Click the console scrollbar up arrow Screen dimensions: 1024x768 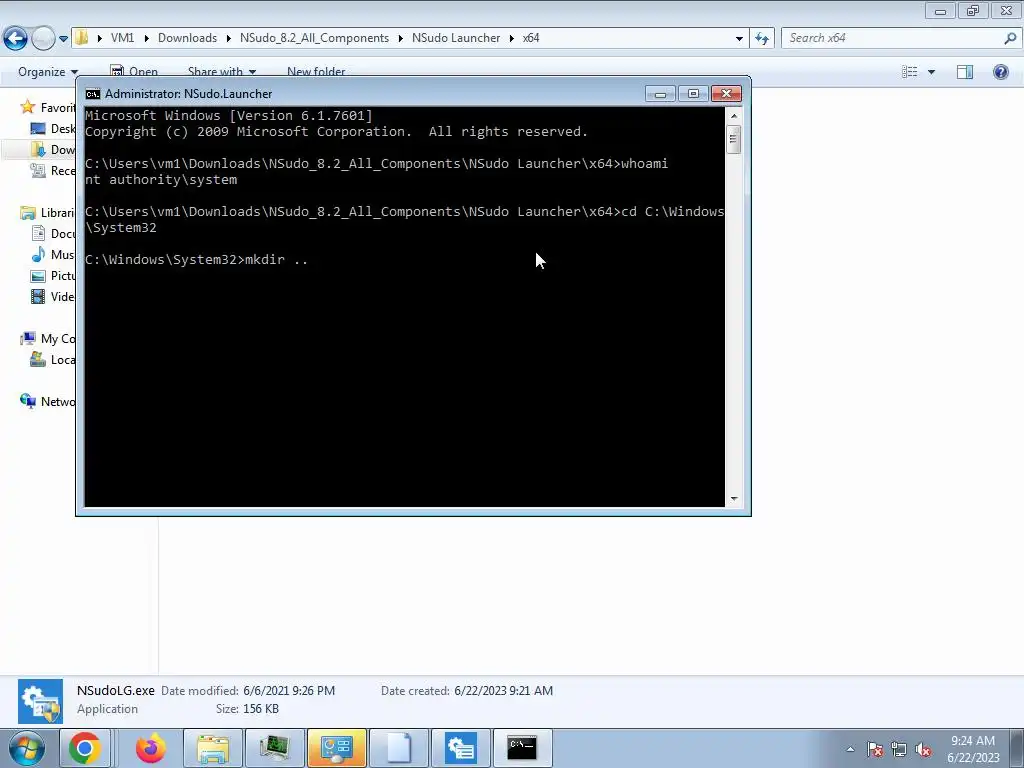pos(734,116)
